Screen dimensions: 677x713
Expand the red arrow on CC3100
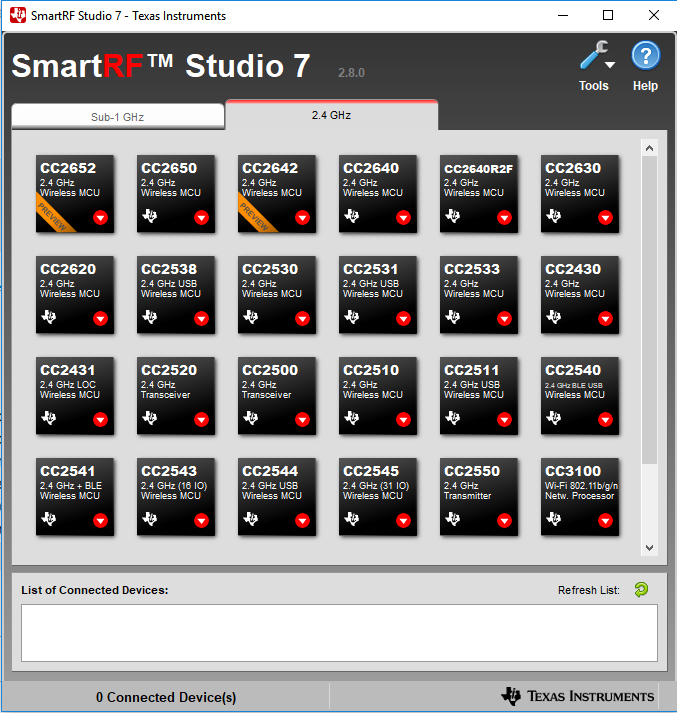tap(605, 520)
